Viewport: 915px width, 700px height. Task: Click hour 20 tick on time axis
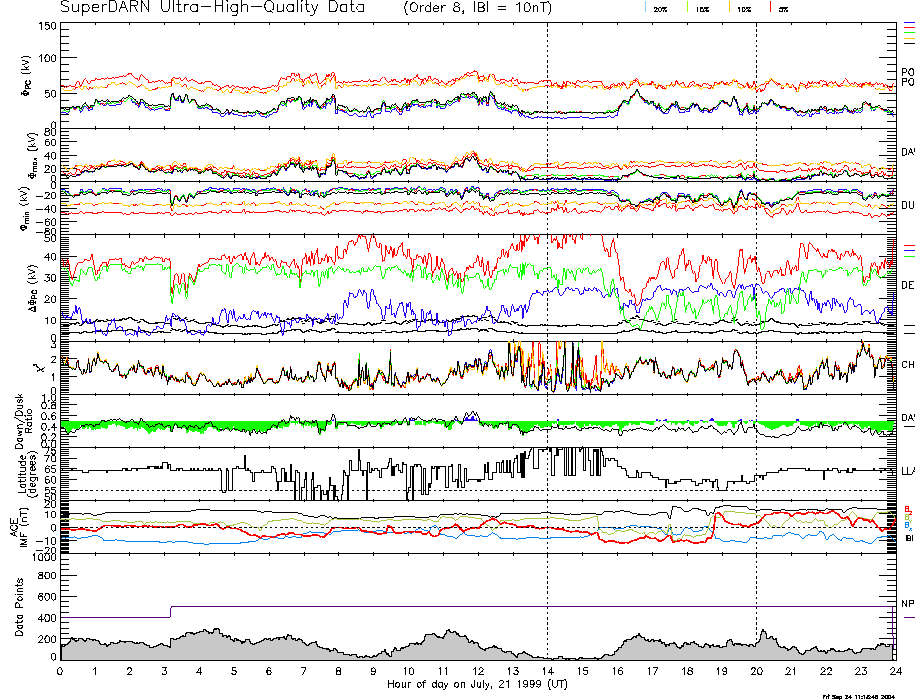click(x=755, y=671)
